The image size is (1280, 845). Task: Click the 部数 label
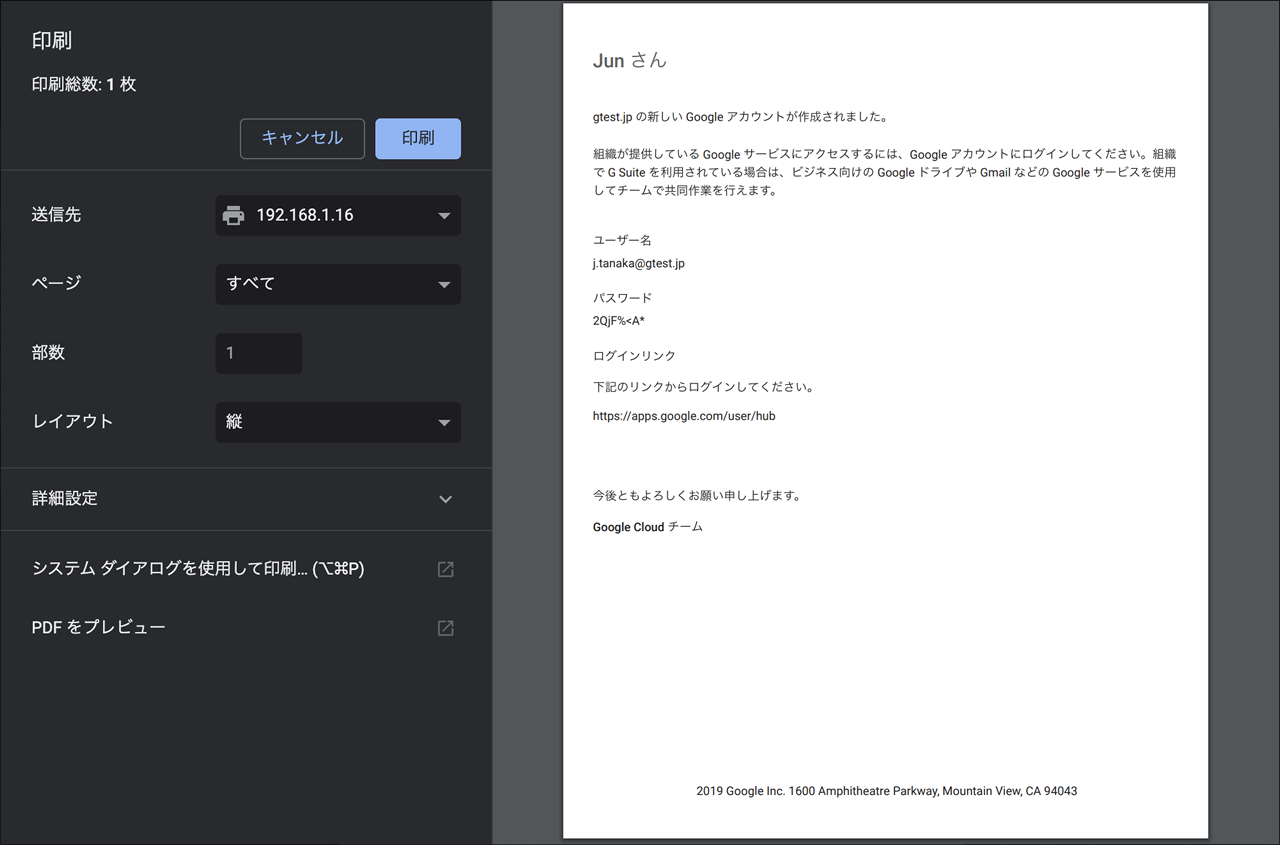(x=48, y=352)
